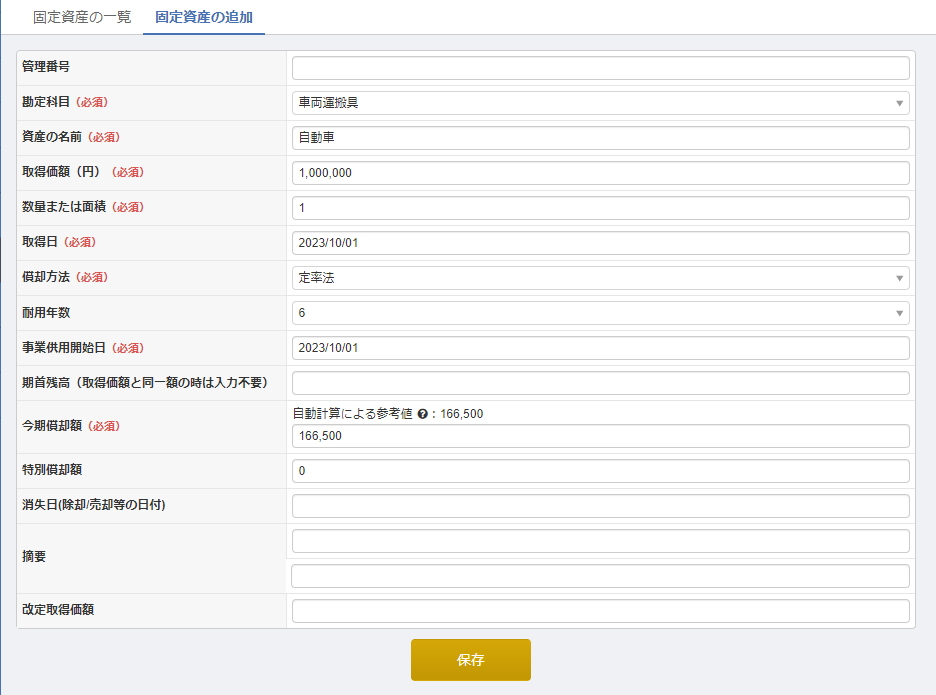
Task: Click the second 摘要 text field
Action: [x=600, y=576]
